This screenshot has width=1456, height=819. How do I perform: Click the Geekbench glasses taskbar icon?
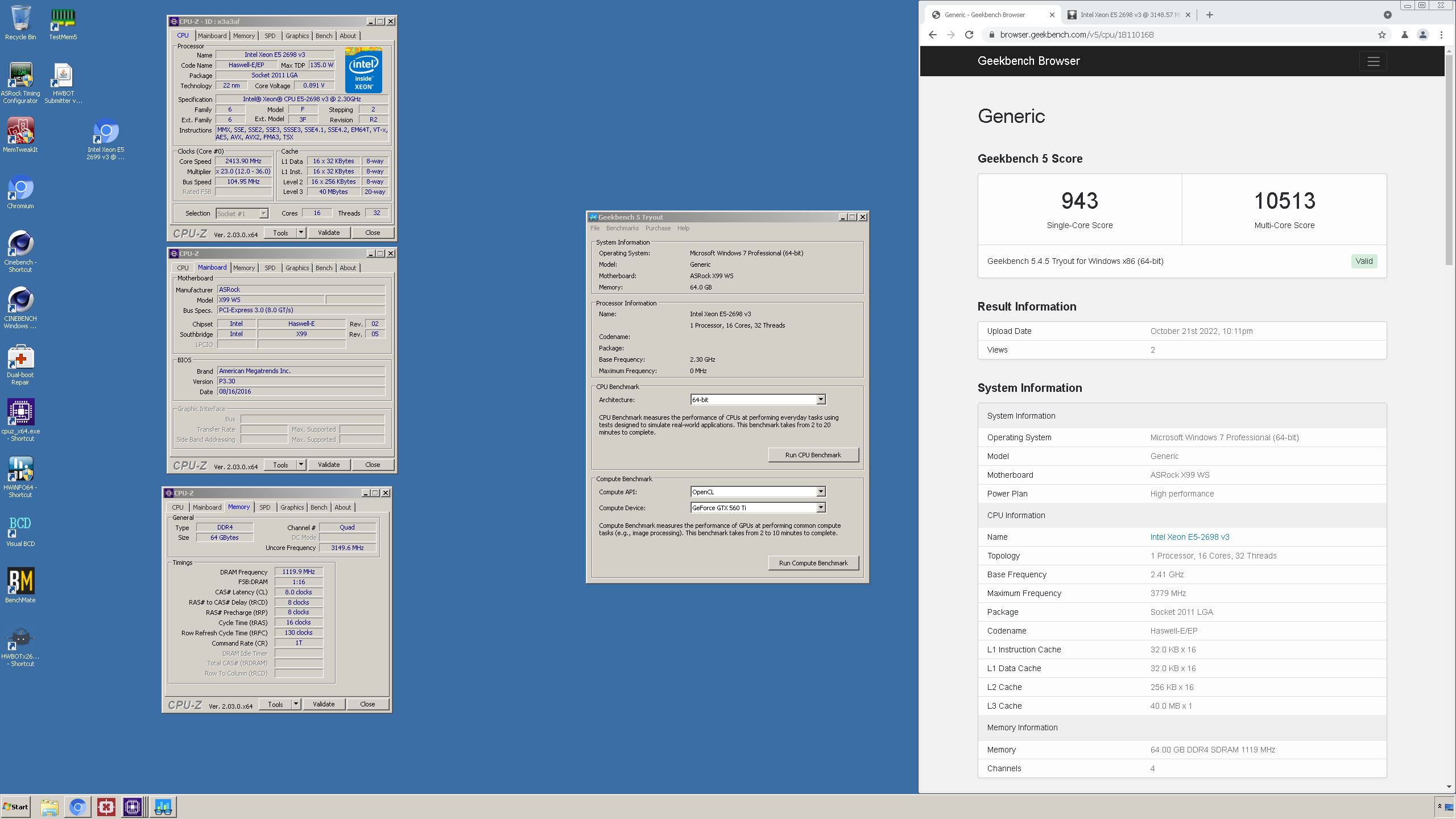(163, 807)
